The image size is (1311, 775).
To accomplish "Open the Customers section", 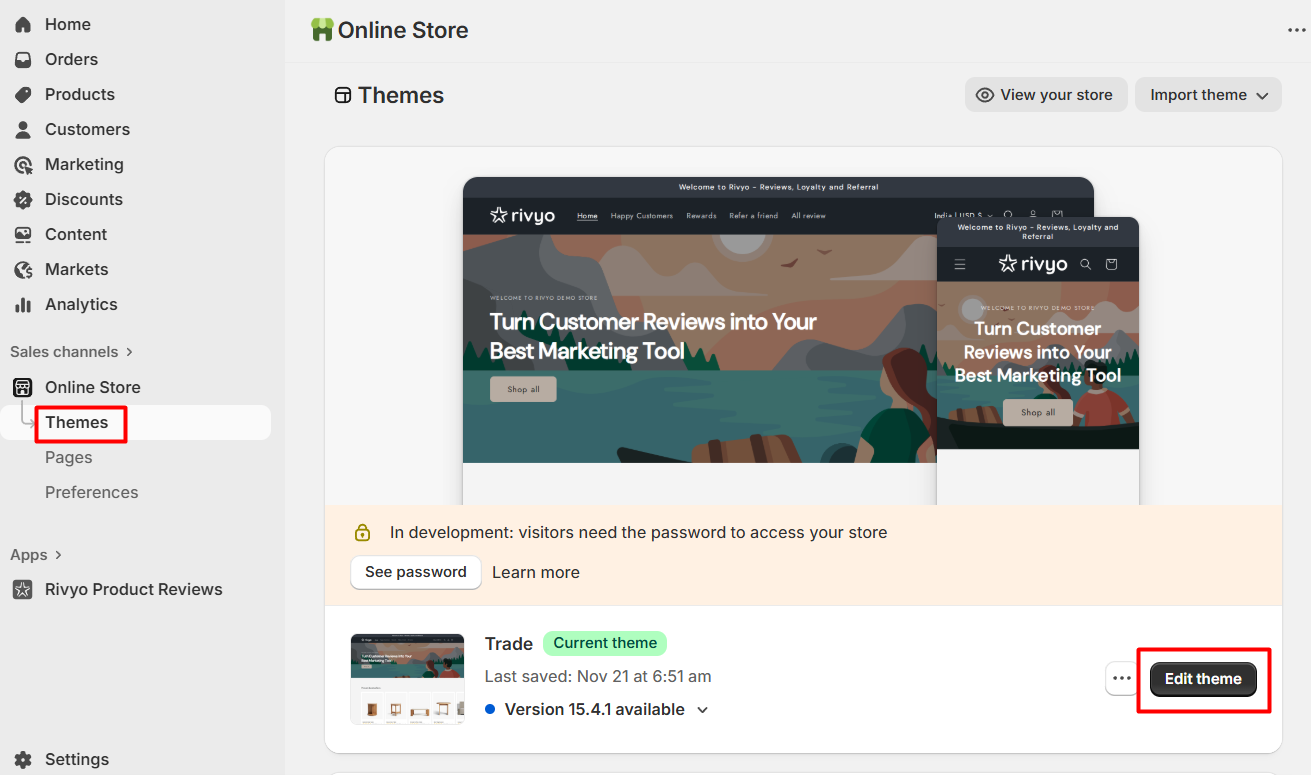I will pos(87,129).
